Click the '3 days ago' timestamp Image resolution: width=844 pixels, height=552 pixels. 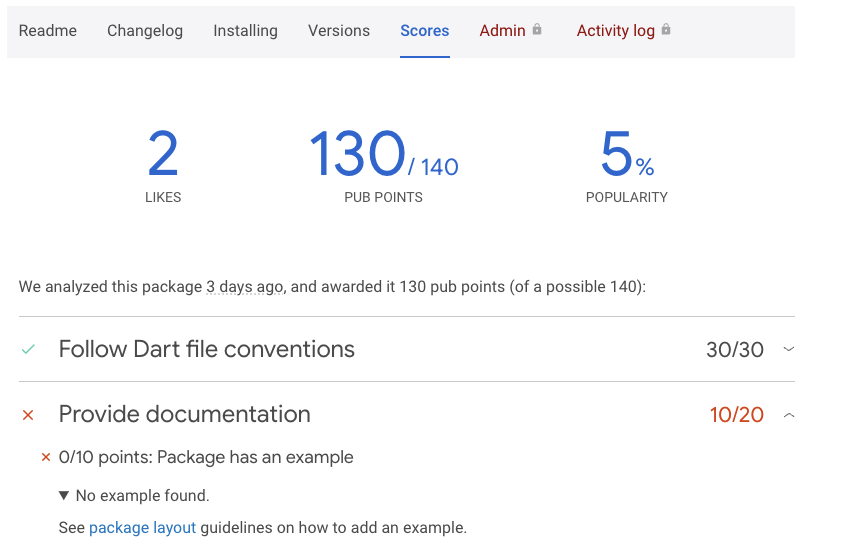coord(244,287)
